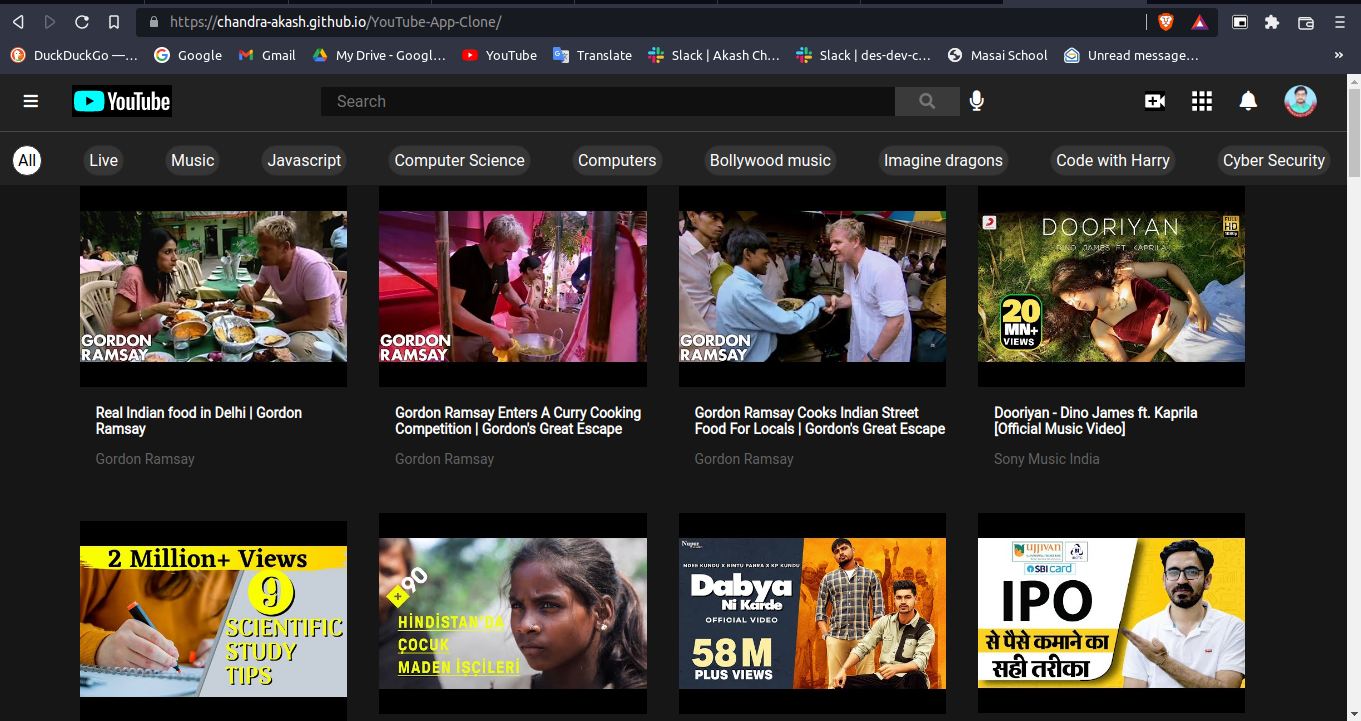Select the All category chip

[x=27, y=160]
